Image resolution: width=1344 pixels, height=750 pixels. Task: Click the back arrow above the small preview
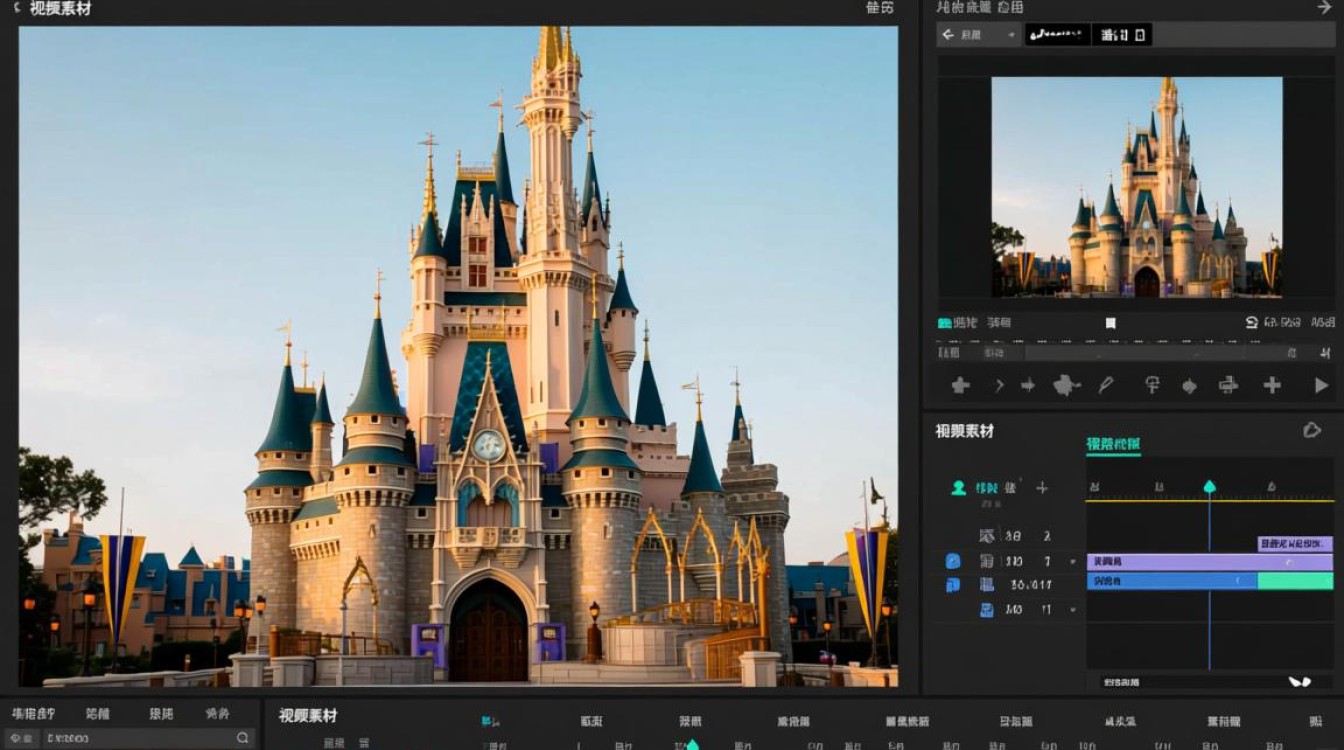[948, 35]
